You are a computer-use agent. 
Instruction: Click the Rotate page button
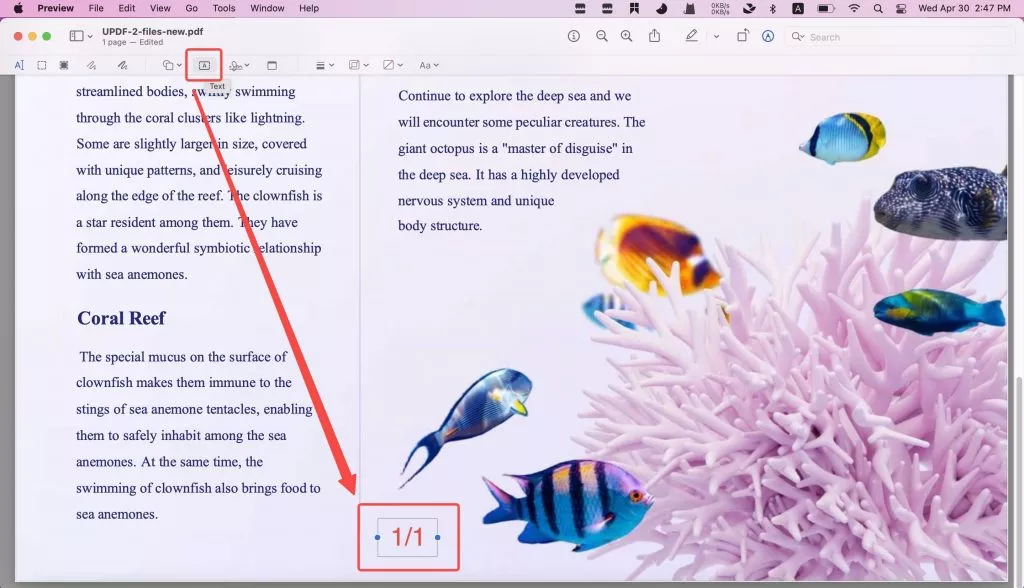(742, 36)
